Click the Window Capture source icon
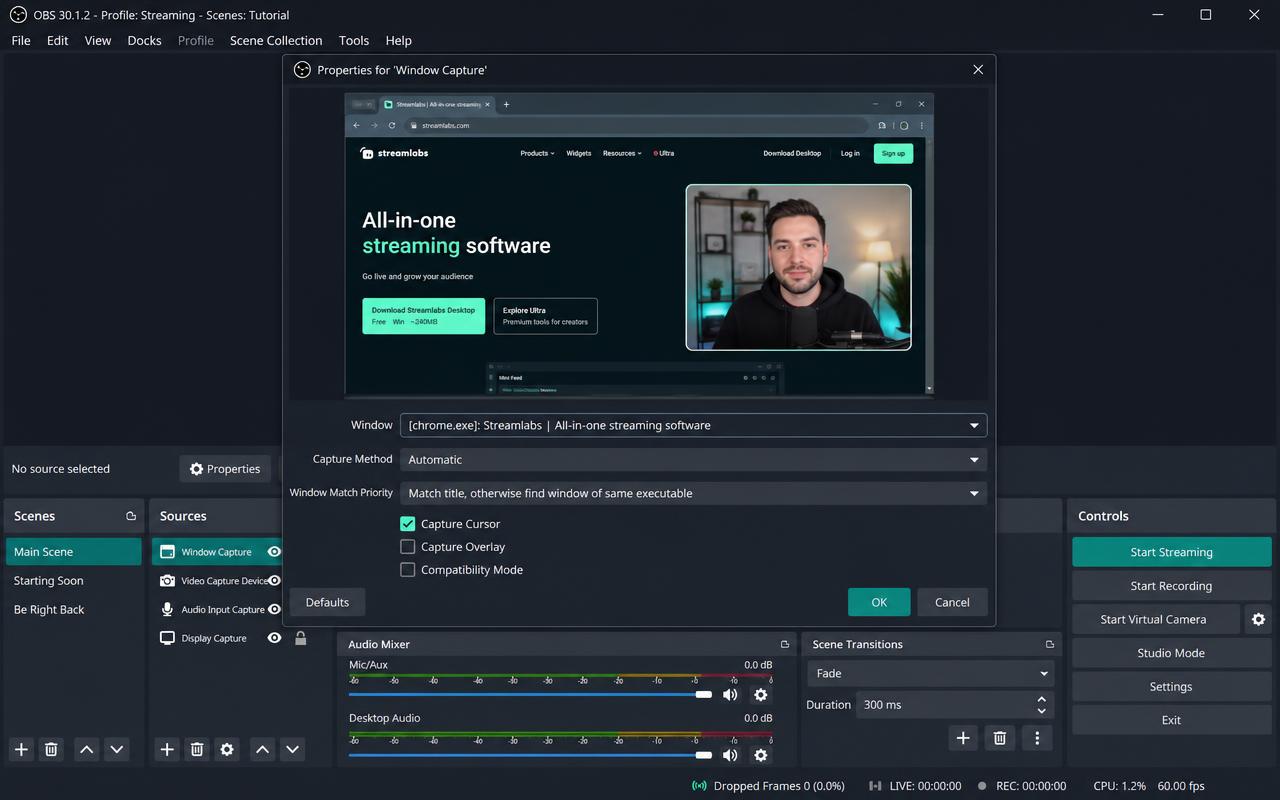Screen dimensions: 1280x800 click(167, 552)
